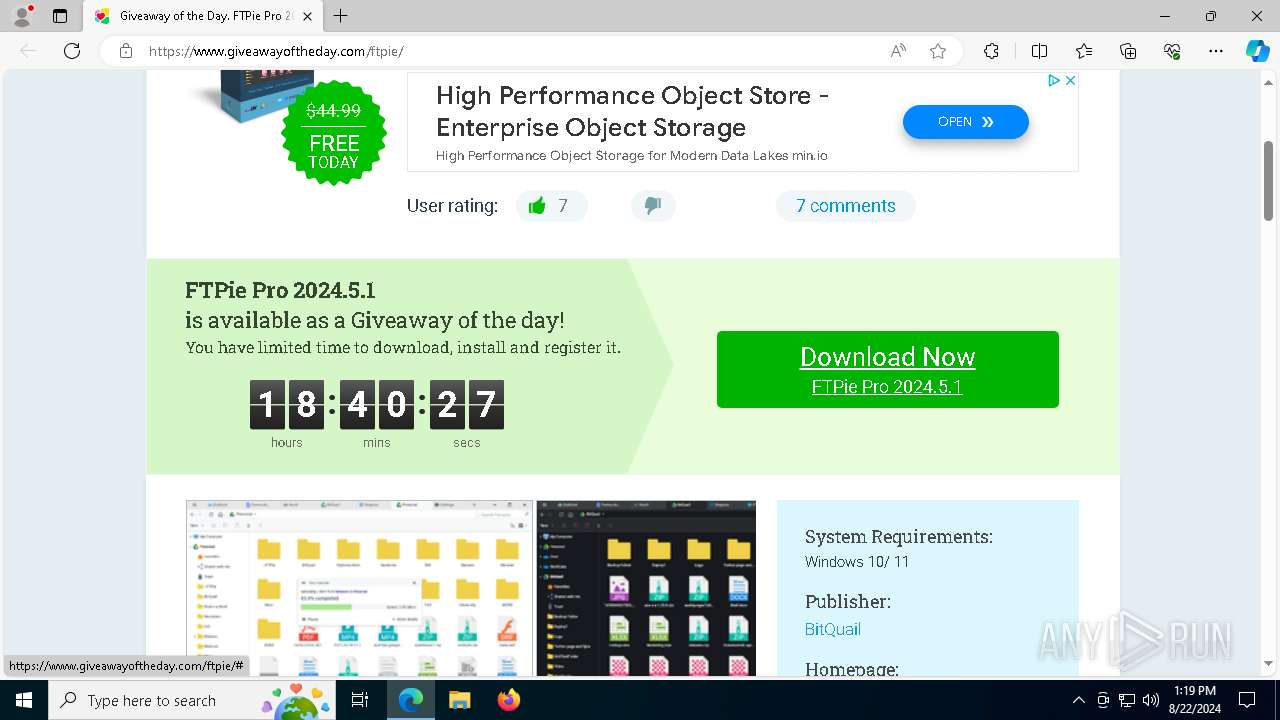Open File Explorer from taskbar
Image resolution: width=1280 pixels, height=720 pixels.
click(x=459, y=700)
